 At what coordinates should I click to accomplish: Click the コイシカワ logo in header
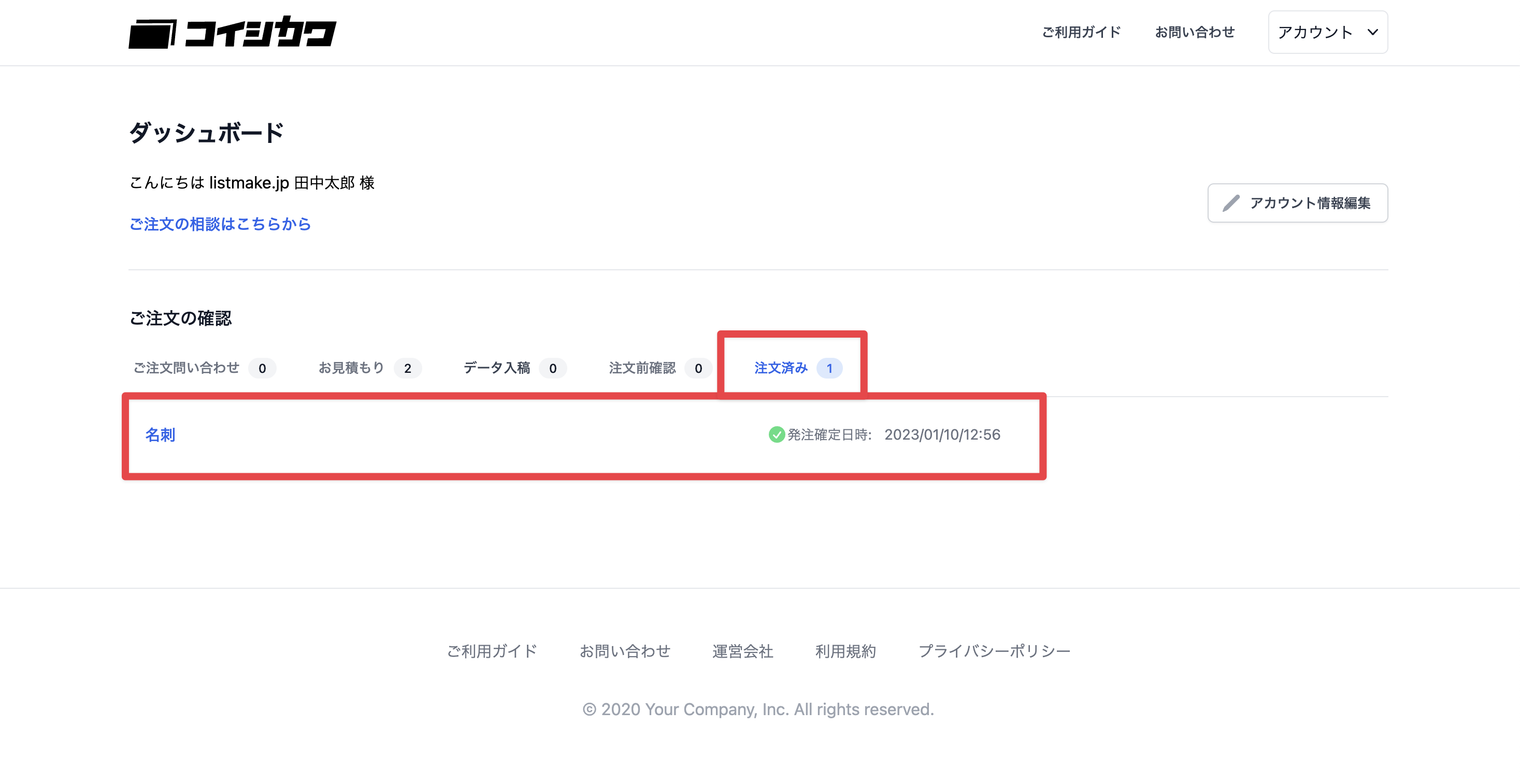233,33
